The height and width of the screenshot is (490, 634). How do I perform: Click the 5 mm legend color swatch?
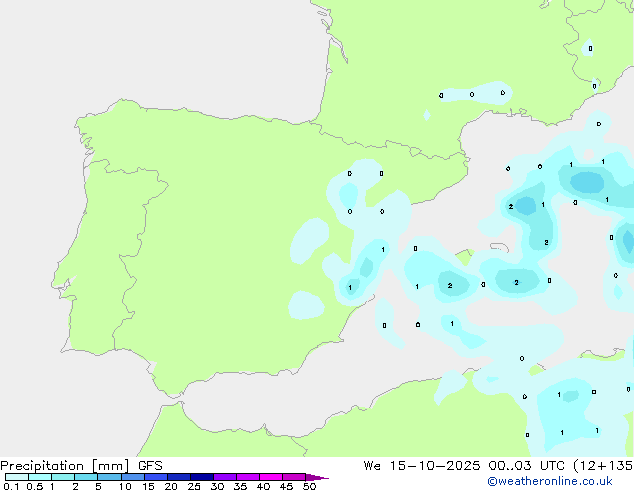109,477
